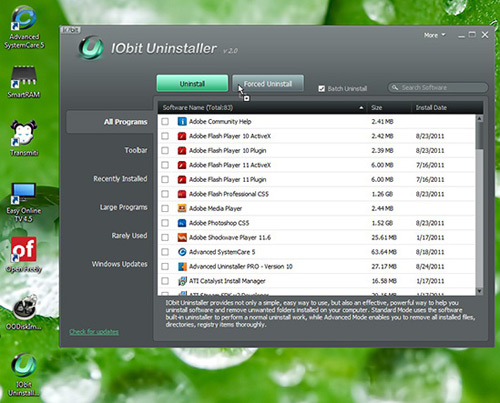
Task: Click the Adobe Media Player icon
Action: tap(182, 208)
